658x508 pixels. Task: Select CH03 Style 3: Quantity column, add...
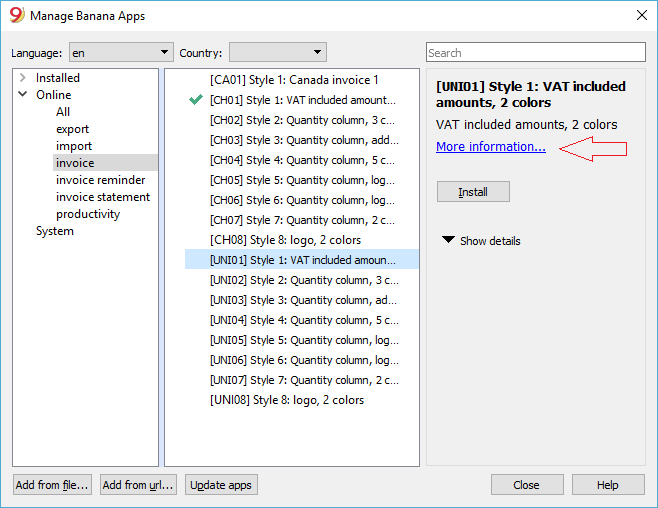click(304, 140)
